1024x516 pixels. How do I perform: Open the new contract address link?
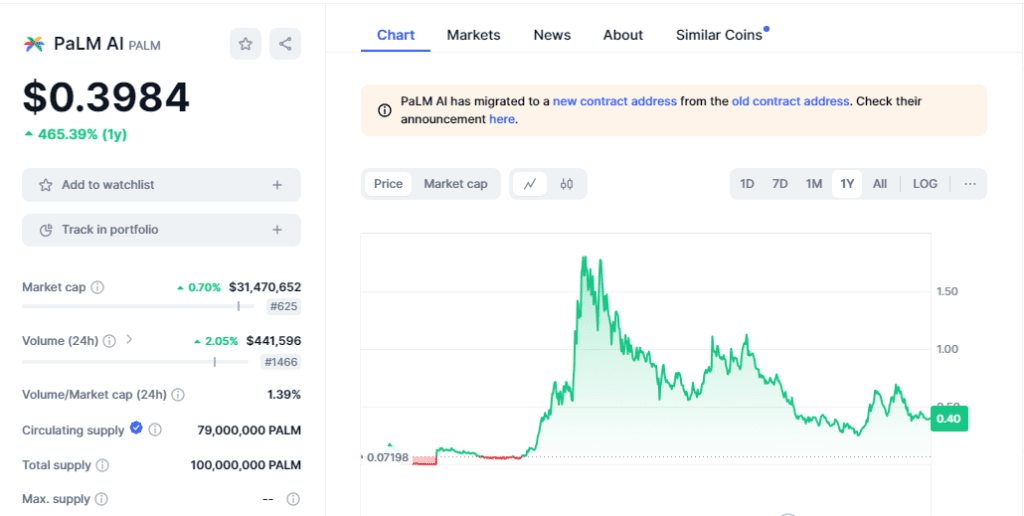click(x=614, y=101)
